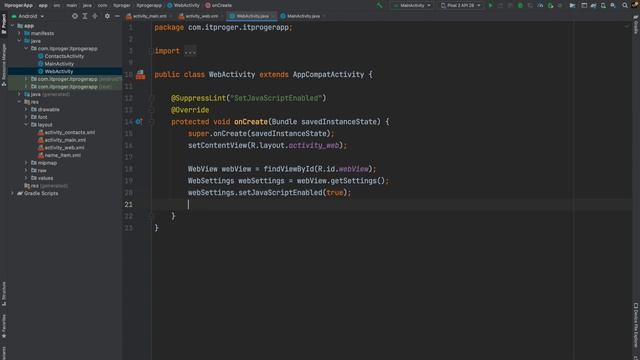Screen dimensions: 640x360
Task: Click the user avatar icon top right
Action: tap(635, 5)
